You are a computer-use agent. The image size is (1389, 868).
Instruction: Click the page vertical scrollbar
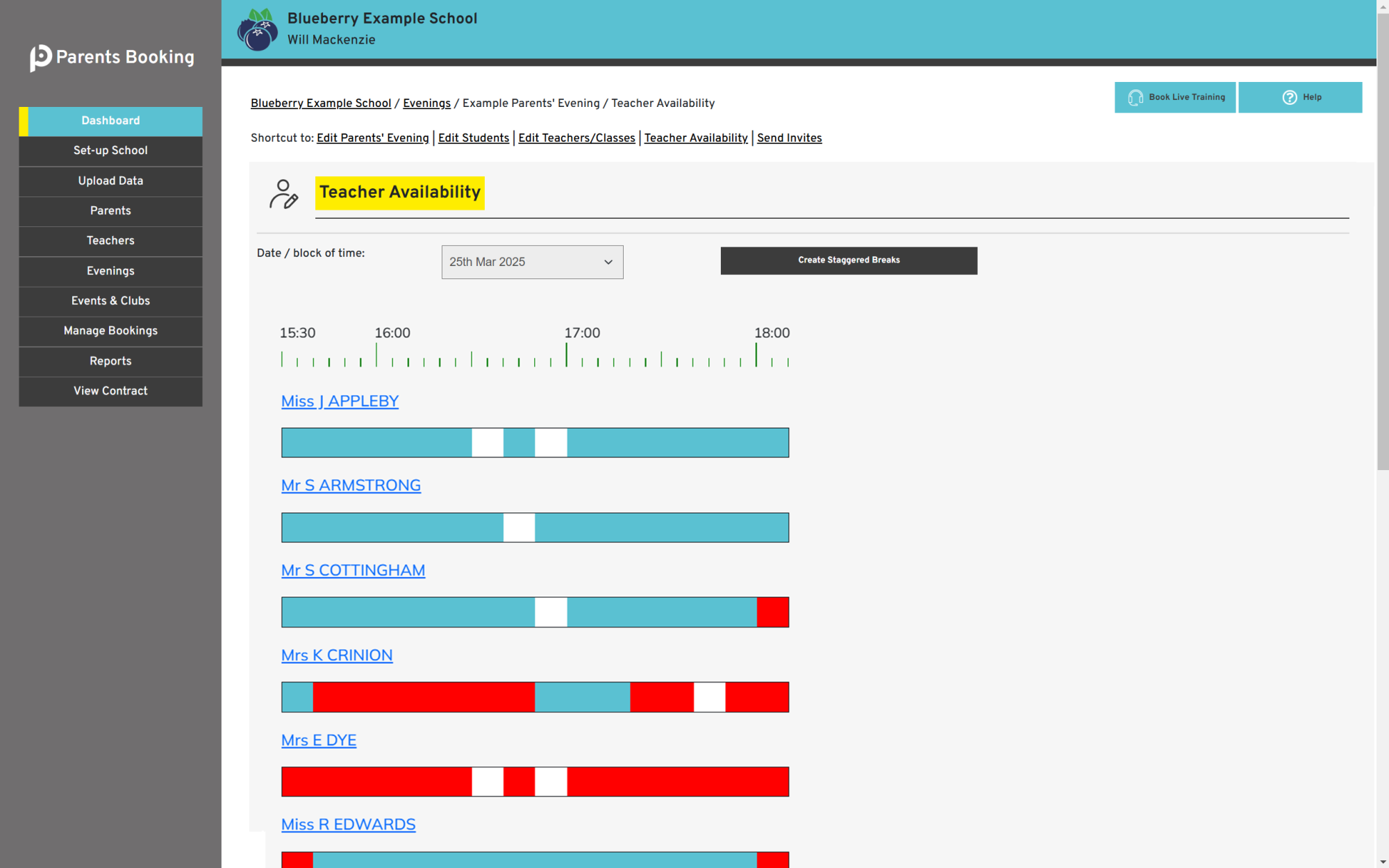[1382, 243]
